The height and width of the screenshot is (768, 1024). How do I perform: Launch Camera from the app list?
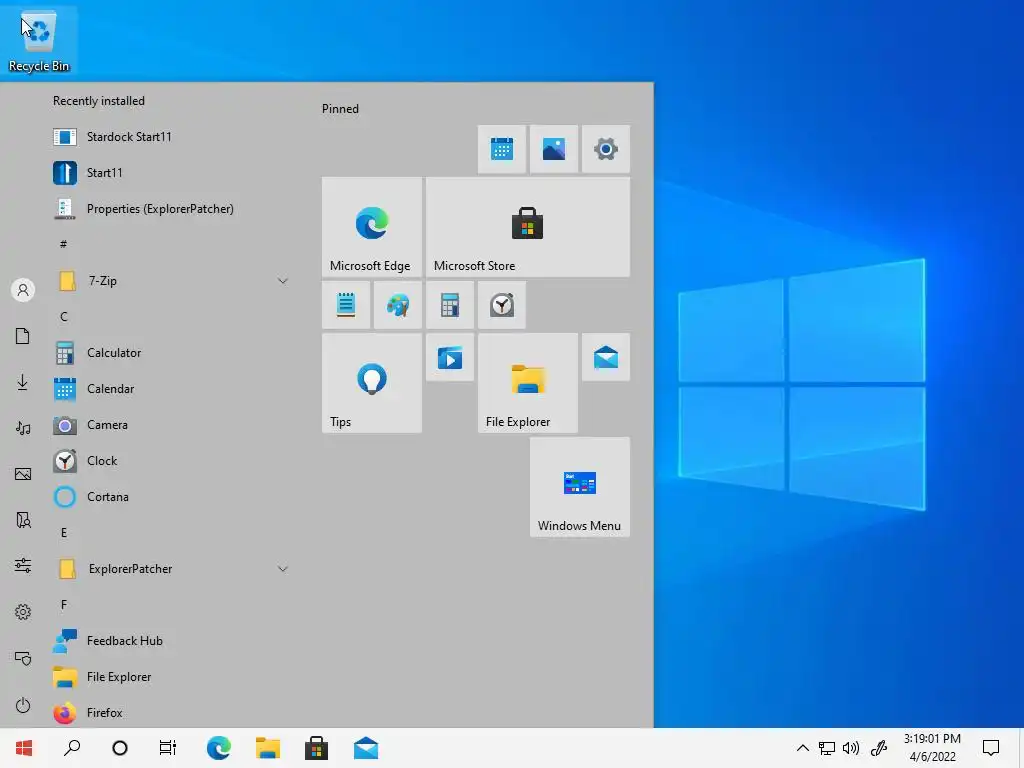170,425
